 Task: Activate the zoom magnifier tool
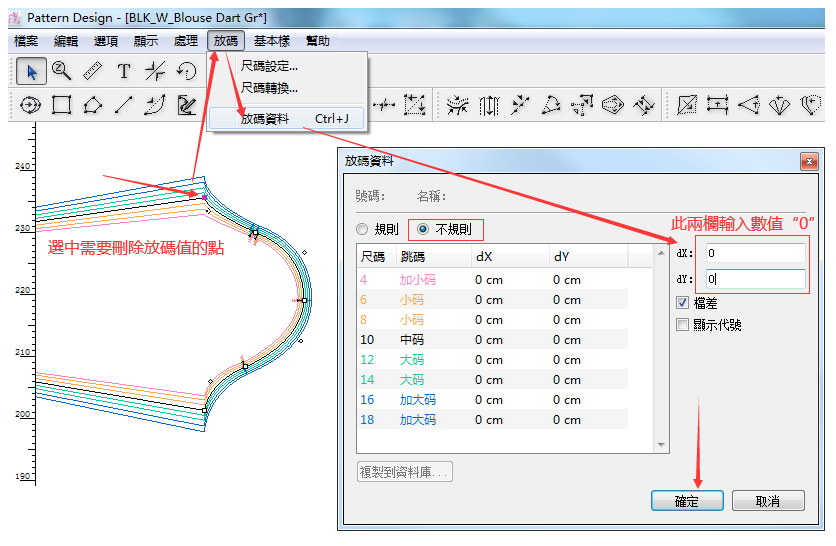pyautogui.click(x=61, y=71)
